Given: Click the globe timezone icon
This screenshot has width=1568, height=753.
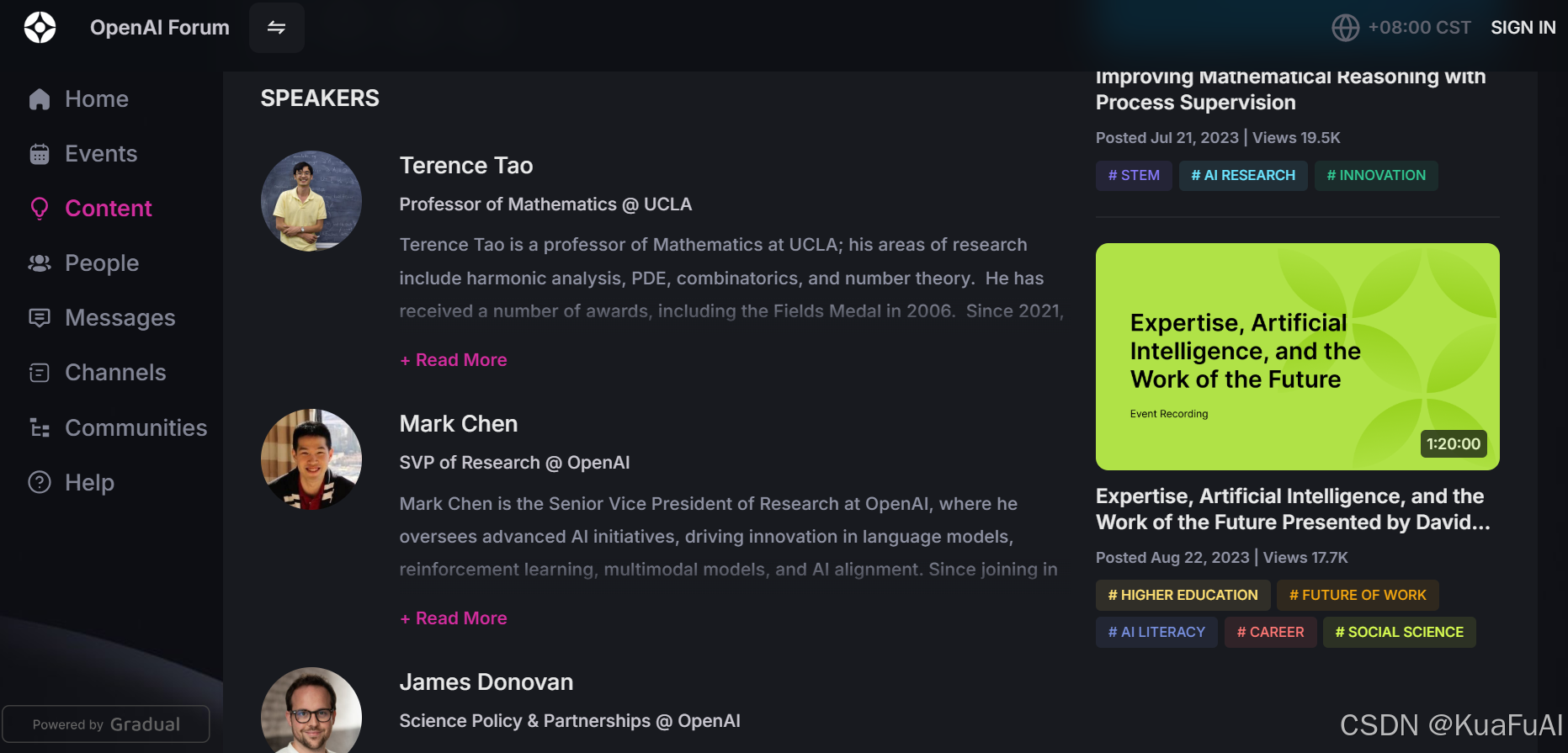Looking at the screenshot, I should pos(1345,28).
